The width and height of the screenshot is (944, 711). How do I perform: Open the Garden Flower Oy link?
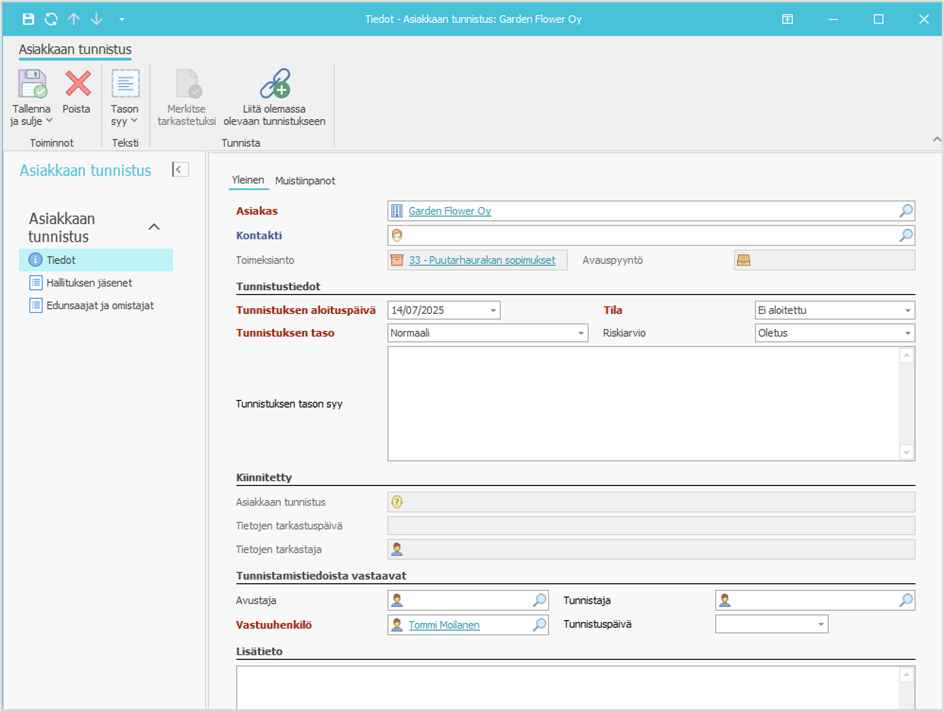[449, 211]
